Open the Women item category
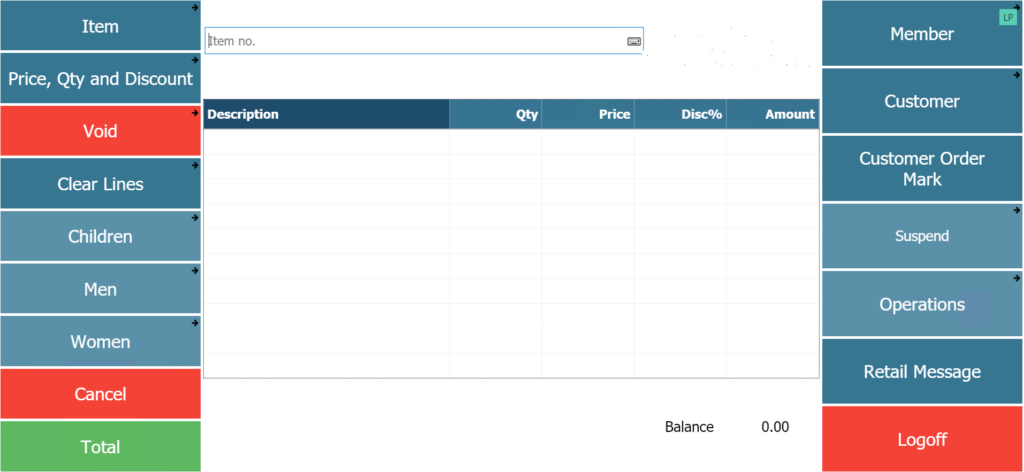 point(101,341)
